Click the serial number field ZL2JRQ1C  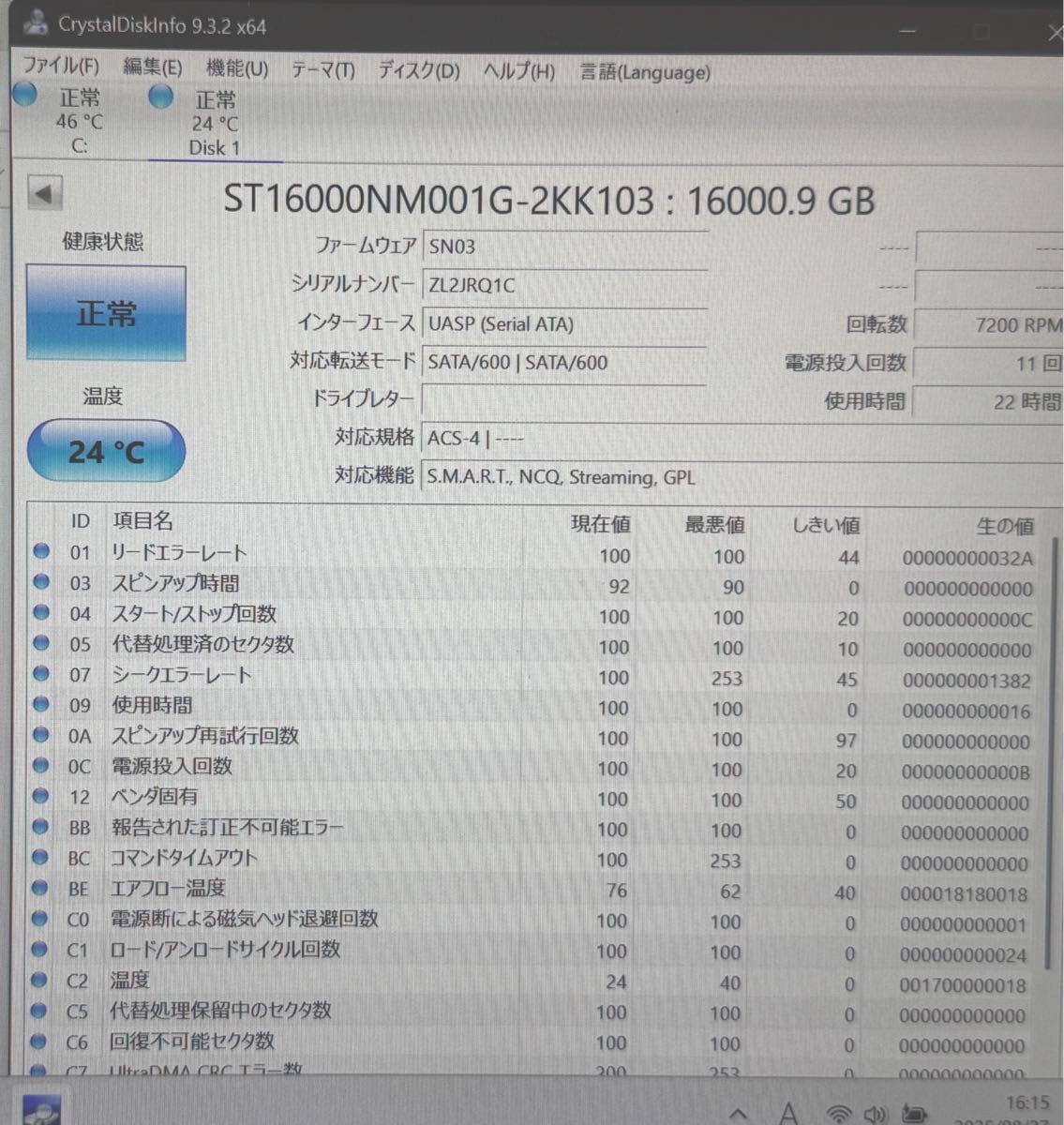pos(564,285)
